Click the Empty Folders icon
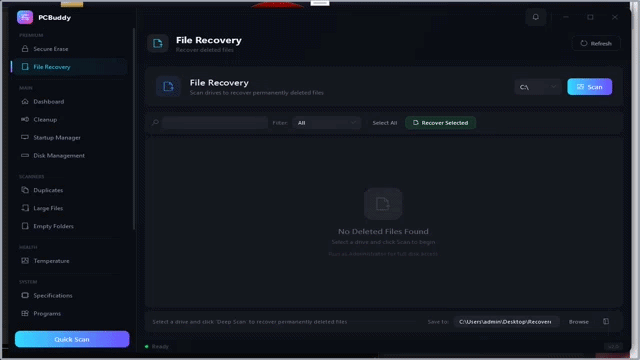This screenshot has width=640, height=360. point(25,226)
